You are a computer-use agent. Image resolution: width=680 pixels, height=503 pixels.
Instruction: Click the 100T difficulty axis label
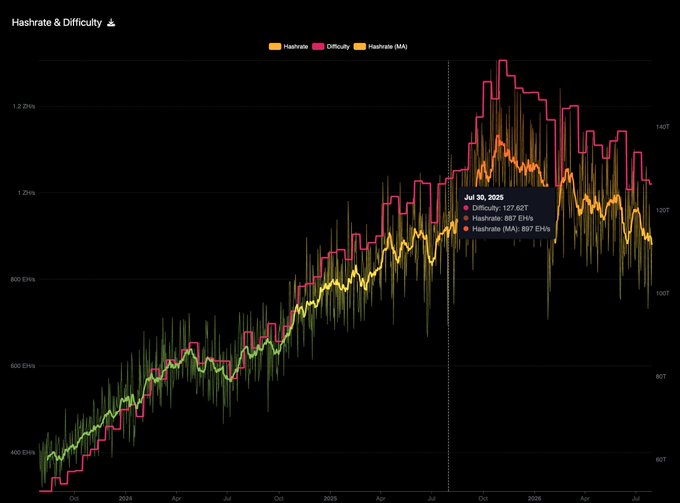click(663, 294)
